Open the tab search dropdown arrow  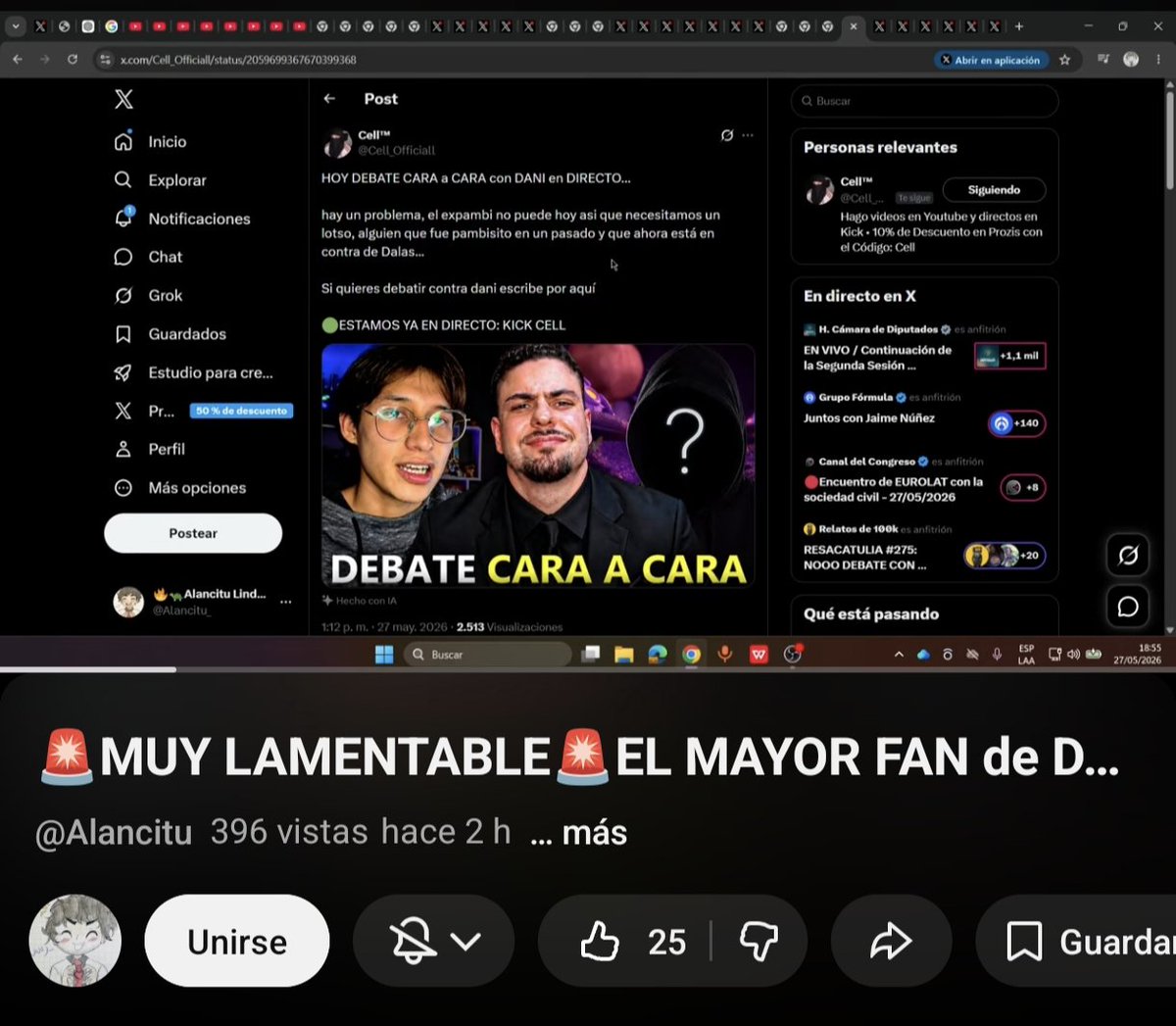(15, 26)
